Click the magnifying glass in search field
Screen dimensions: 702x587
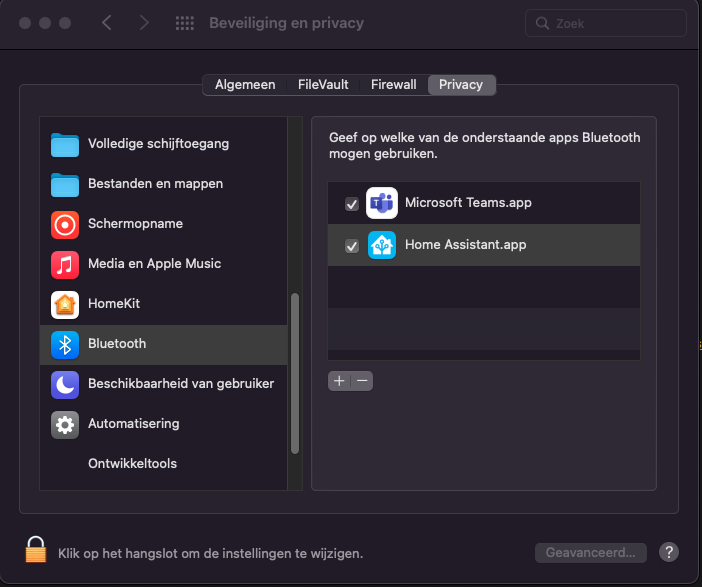[542, 23]
